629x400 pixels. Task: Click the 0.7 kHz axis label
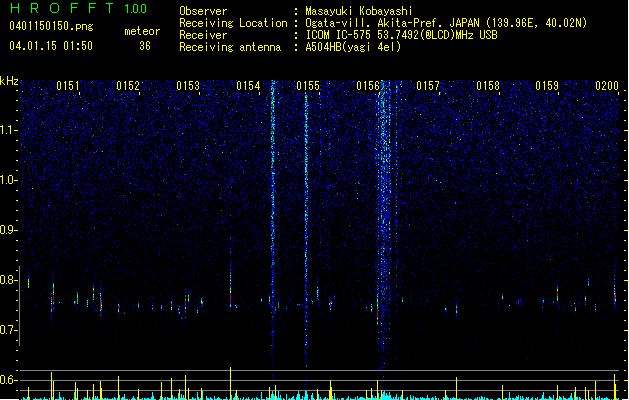click(8, 330)
